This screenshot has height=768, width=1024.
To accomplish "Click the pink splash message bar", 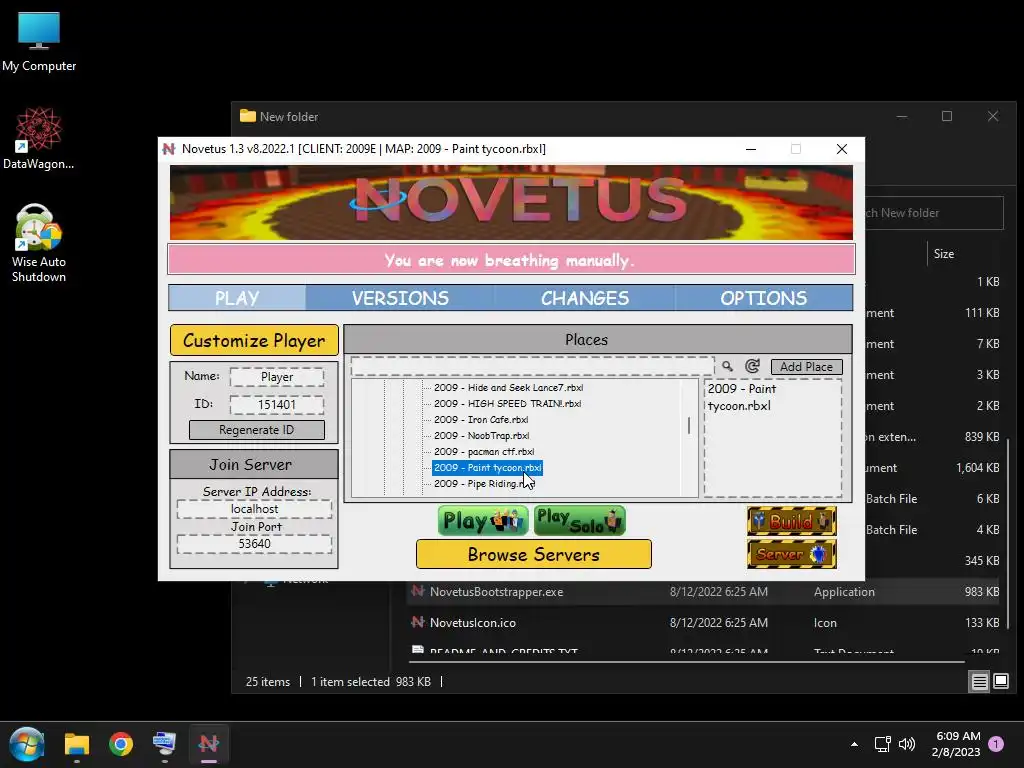I will coord(511,260).
